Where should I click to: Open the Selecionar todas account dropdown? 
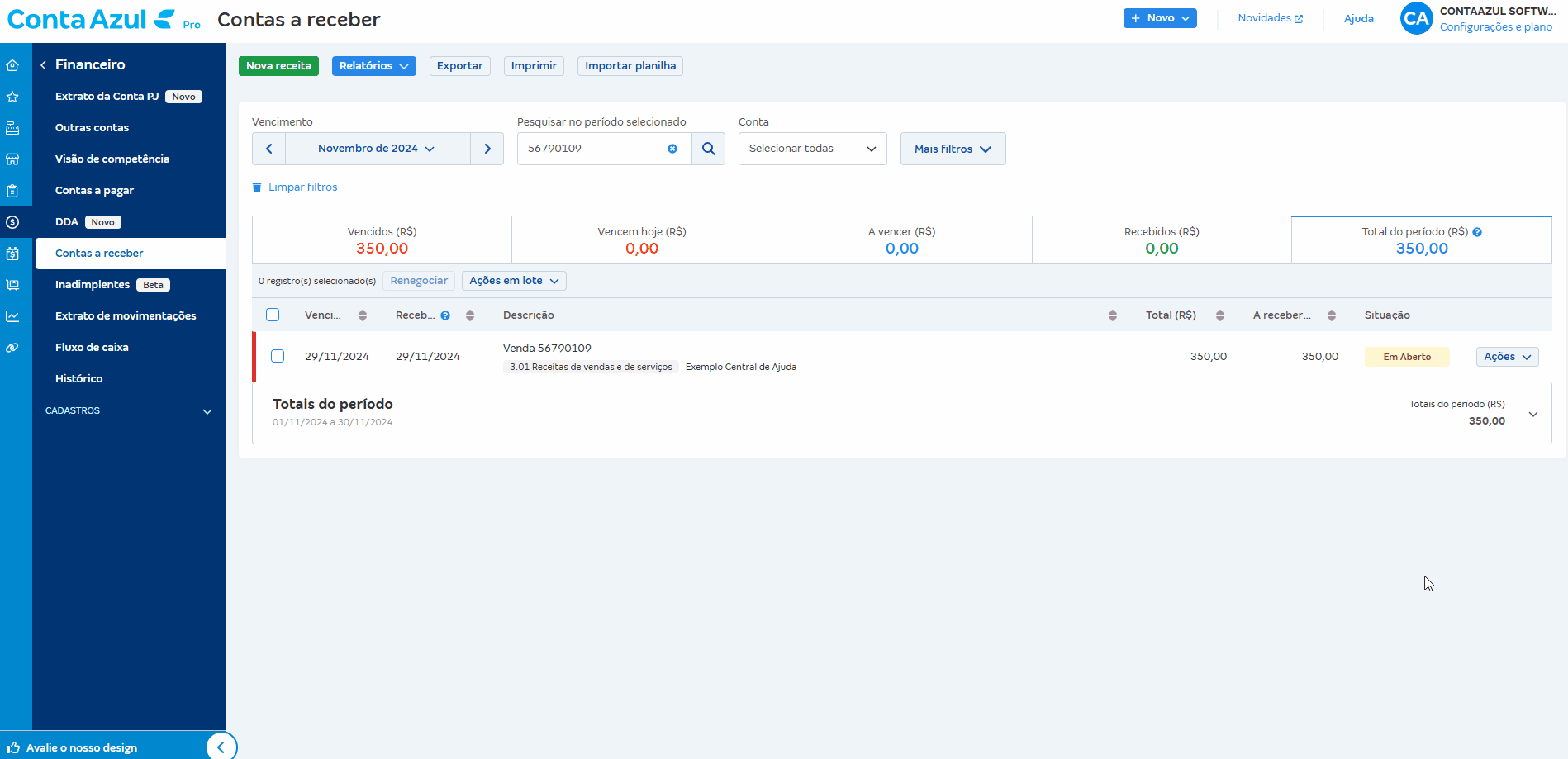[812, 149]
